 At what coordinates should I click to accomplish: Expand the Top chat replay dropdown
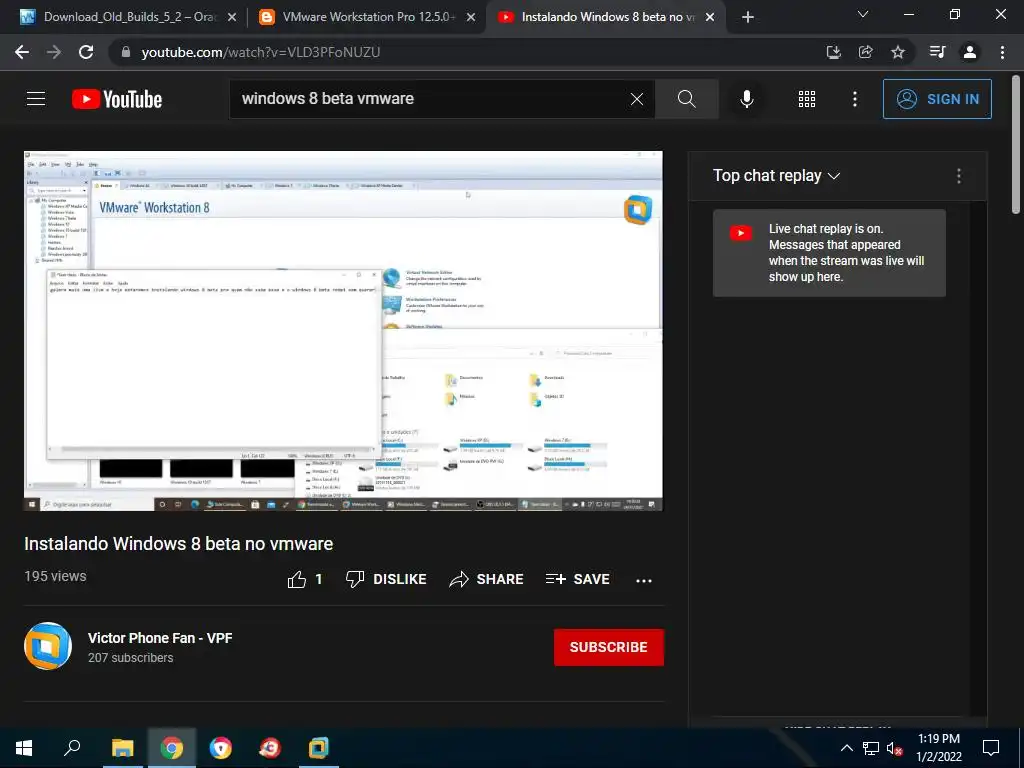[x=776, y=176]
